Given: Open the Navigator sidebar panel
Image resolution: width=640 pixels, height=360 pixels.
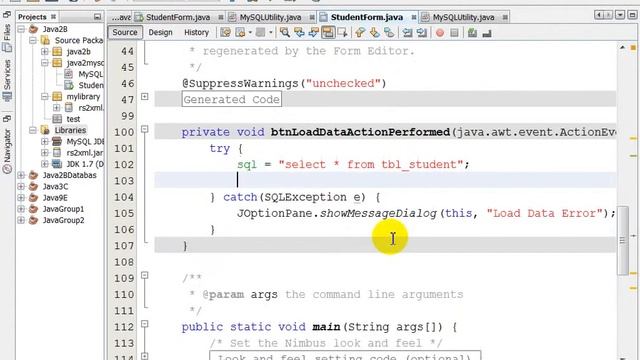Looking at the screenshot, I should 7,151.
